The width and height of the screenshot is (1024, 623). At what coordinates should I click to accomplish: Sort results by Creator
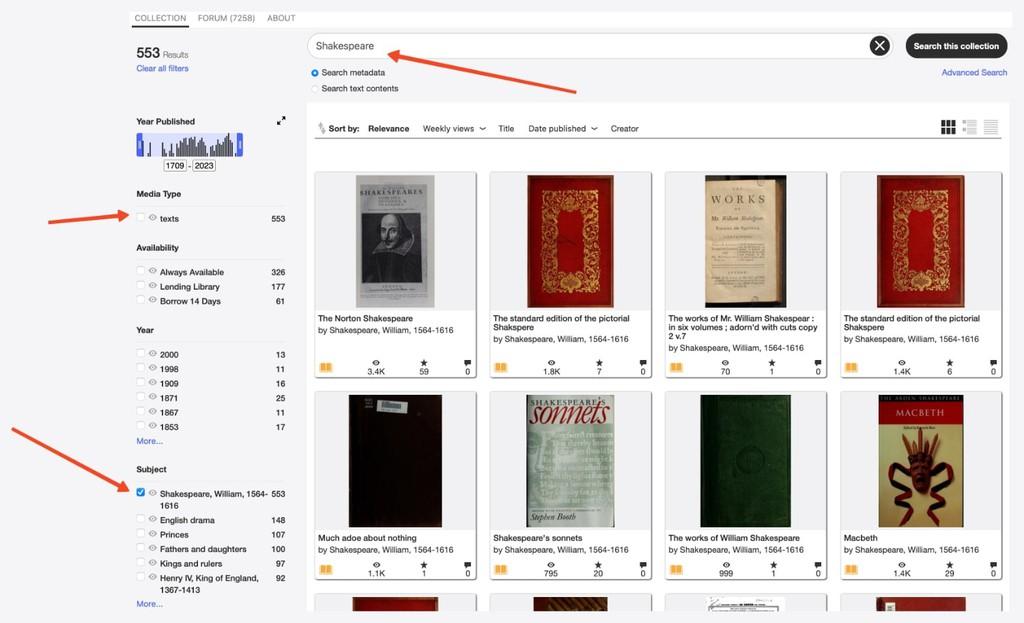624,129
